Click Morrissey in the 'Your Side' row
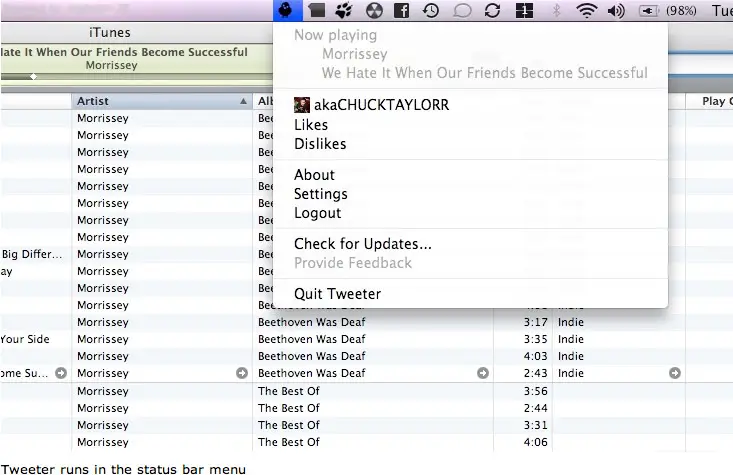733x475 pixels. point(102,339)
